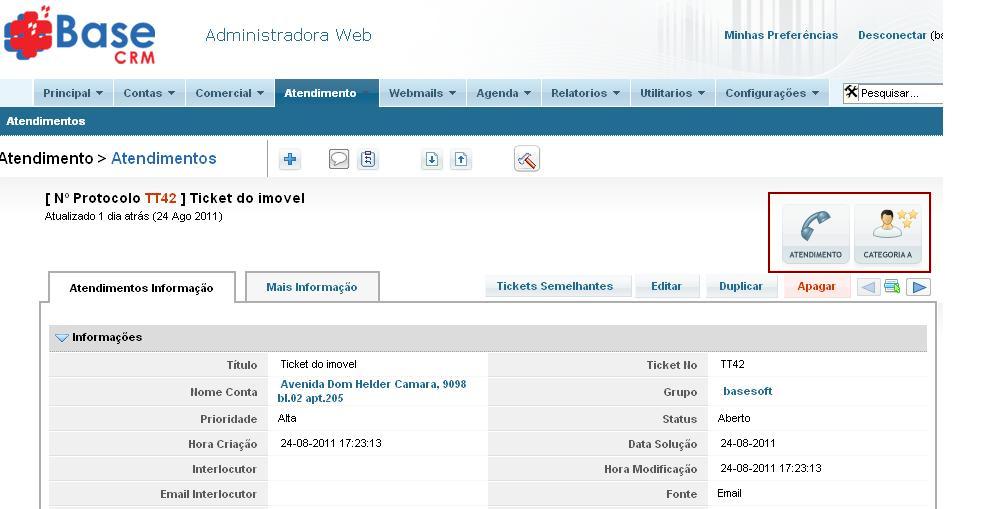Click the import down-arrow icon
The height and width of the screenshot is (509, 1002).
coord(431,159)
